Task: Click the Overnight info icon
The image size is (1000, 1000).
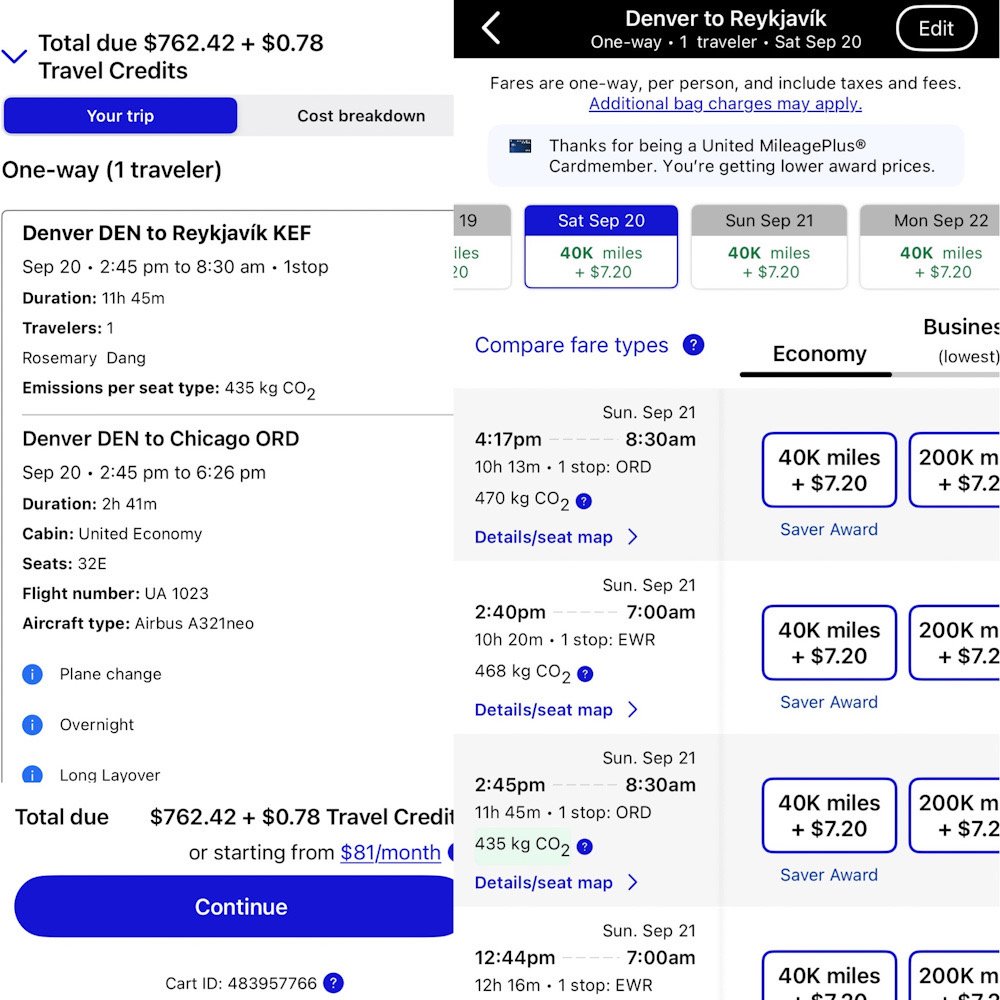Action: pyautogui.click(x=32, y=725)
